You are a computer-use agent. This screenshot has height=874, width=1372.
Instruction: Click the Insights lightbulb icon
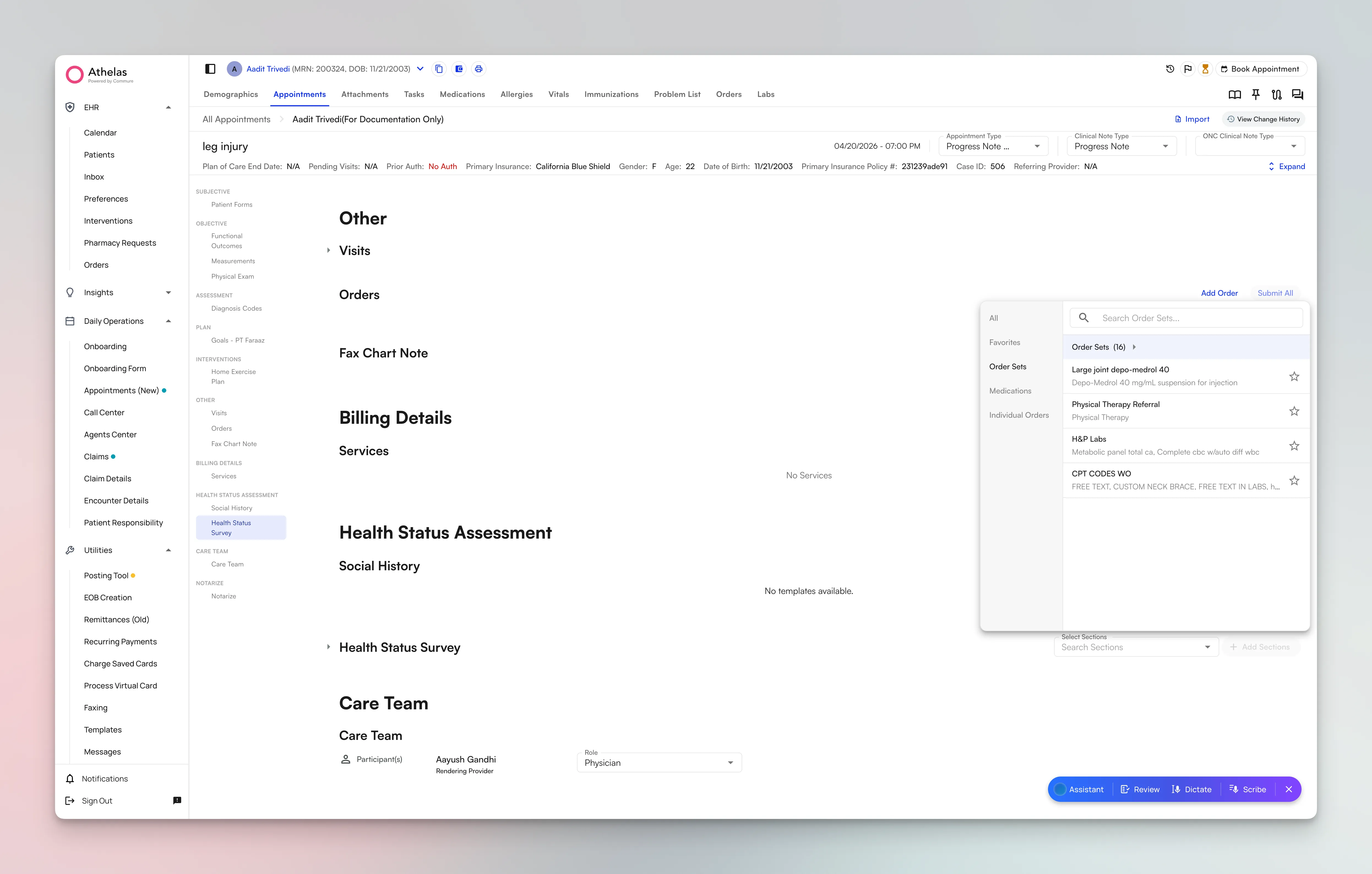point(70,292)
